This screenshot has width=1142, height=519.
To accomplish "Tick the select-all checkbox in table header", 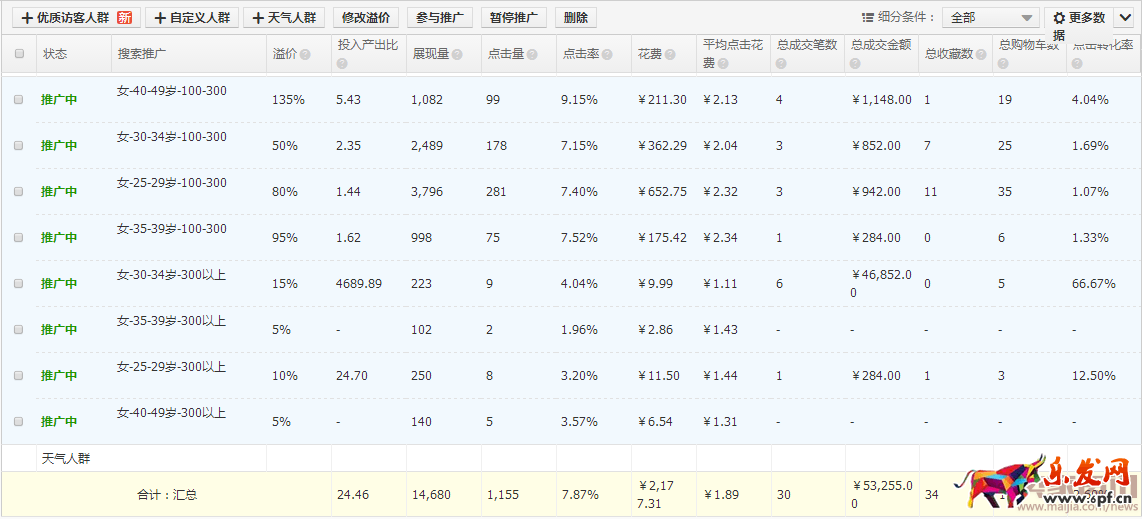I will pos(19,54).
